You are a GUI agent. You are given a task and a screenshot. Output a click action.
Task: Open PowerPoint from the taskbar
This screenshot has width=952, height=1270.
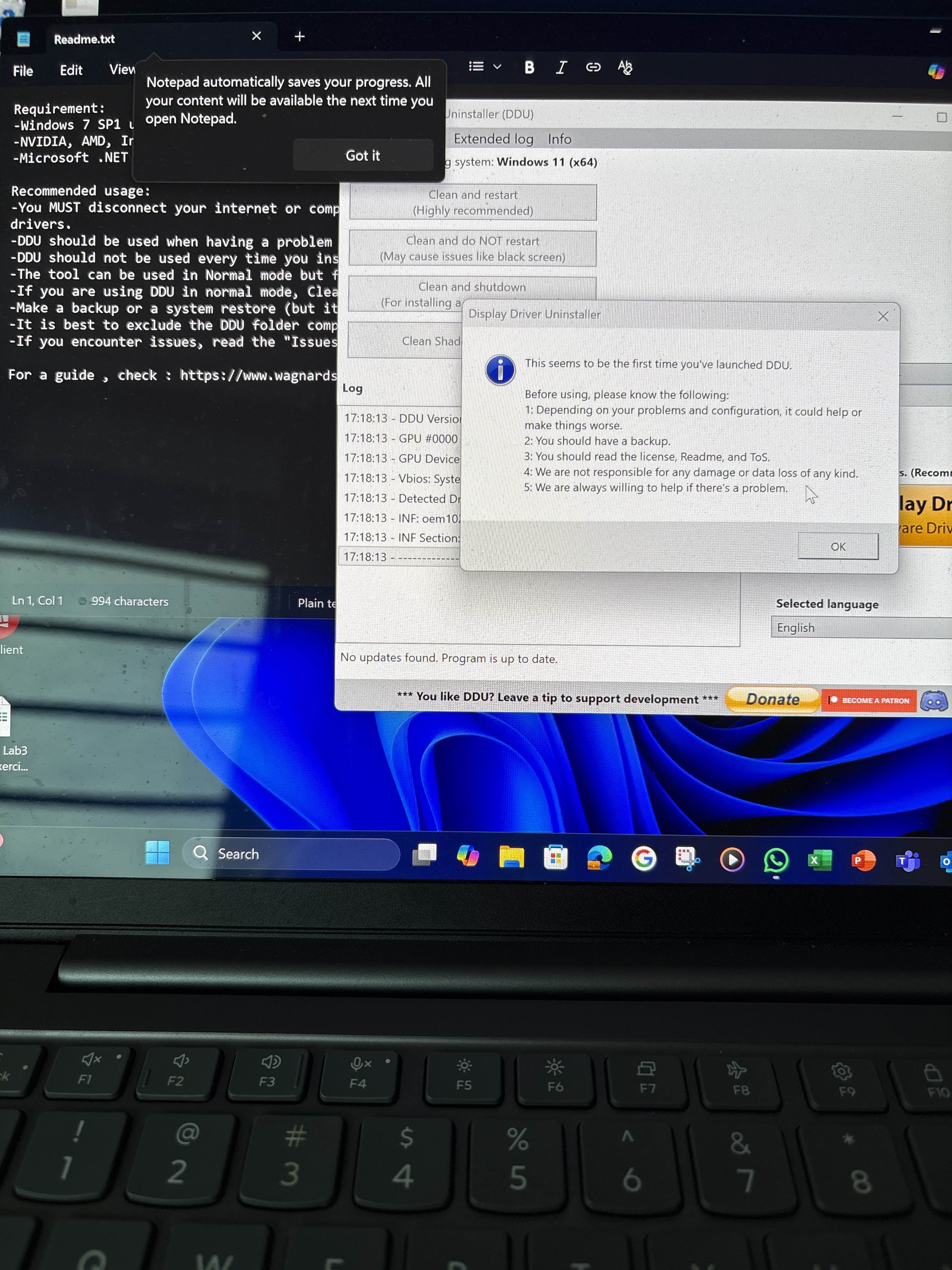[x=863, y=861]
